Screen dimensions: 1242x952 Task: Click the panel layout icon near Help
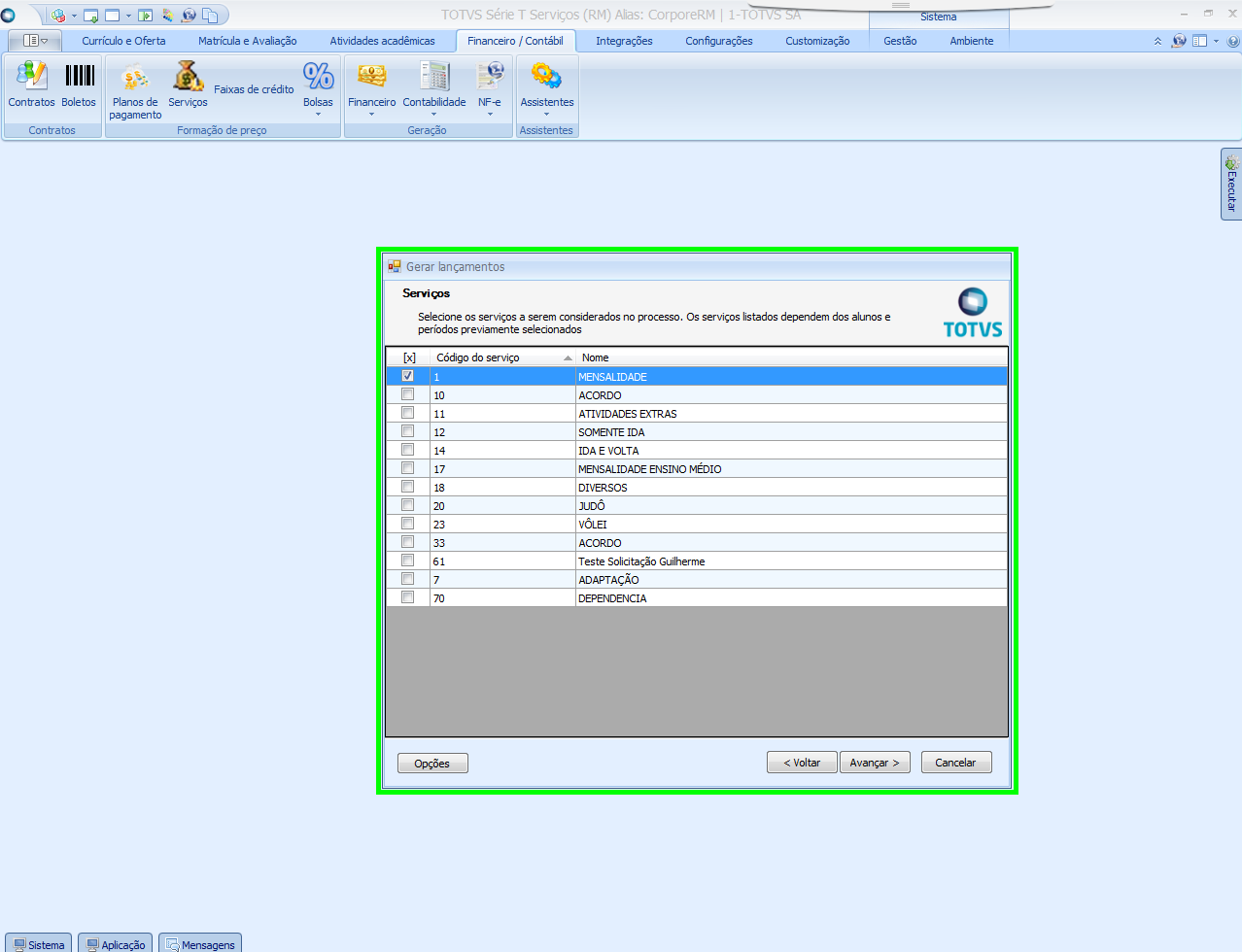click(1200, 41)
